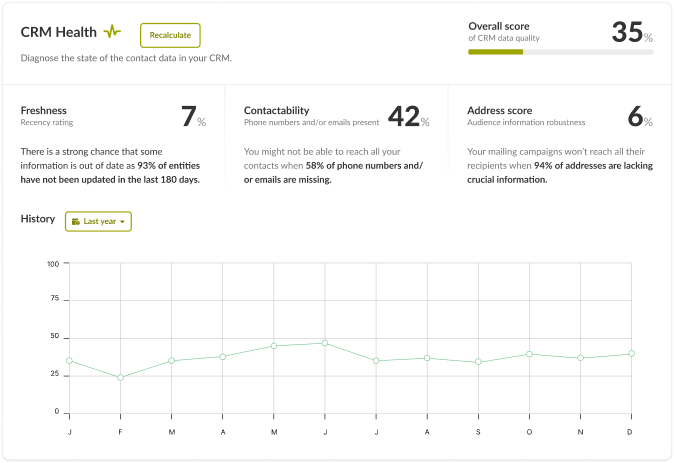The height and width of the screenshot is (463, 674).
Task: Expand the caret arrow next to Last year
Action: point(122,221)
